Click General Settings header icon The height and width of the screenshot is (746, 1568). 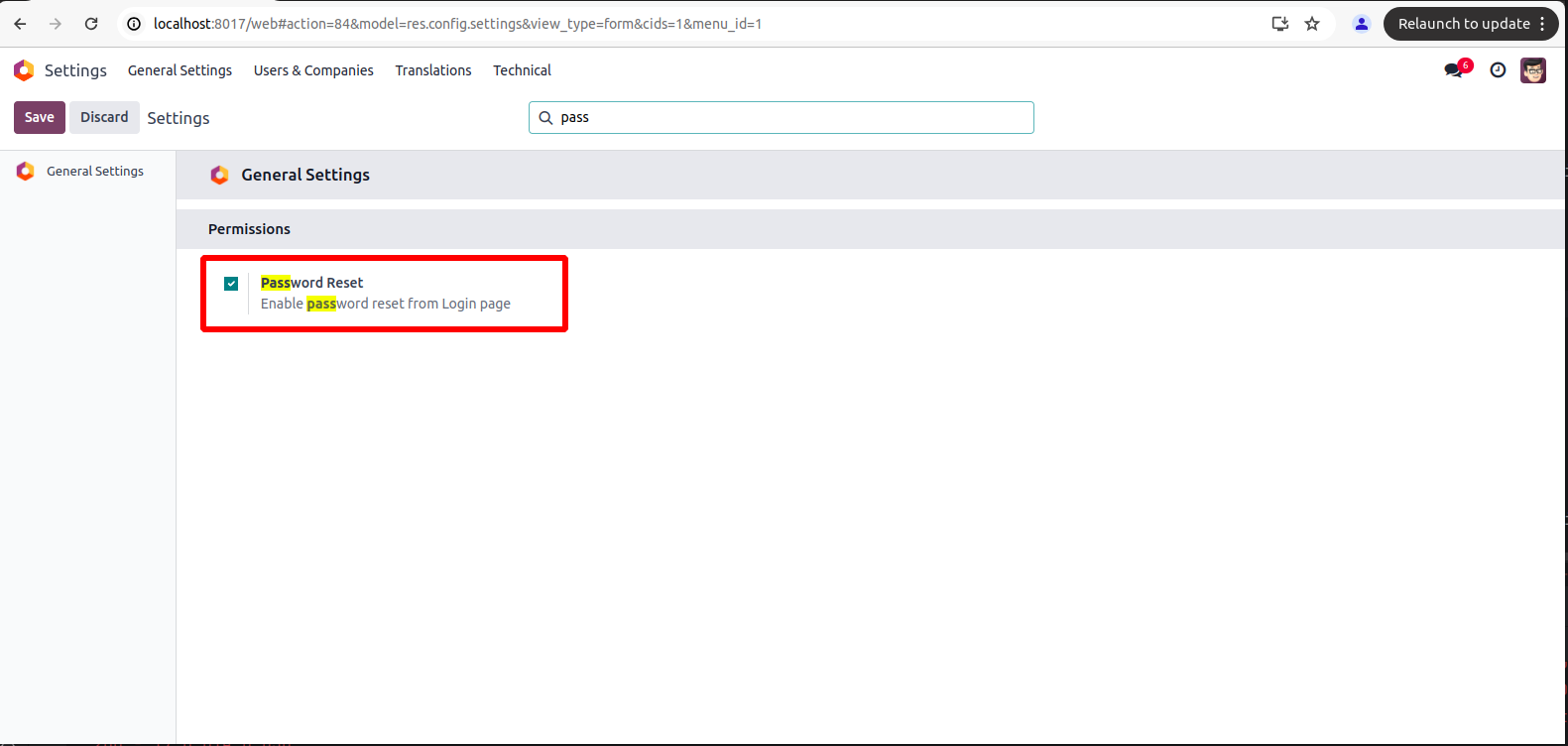click(219, 175)
